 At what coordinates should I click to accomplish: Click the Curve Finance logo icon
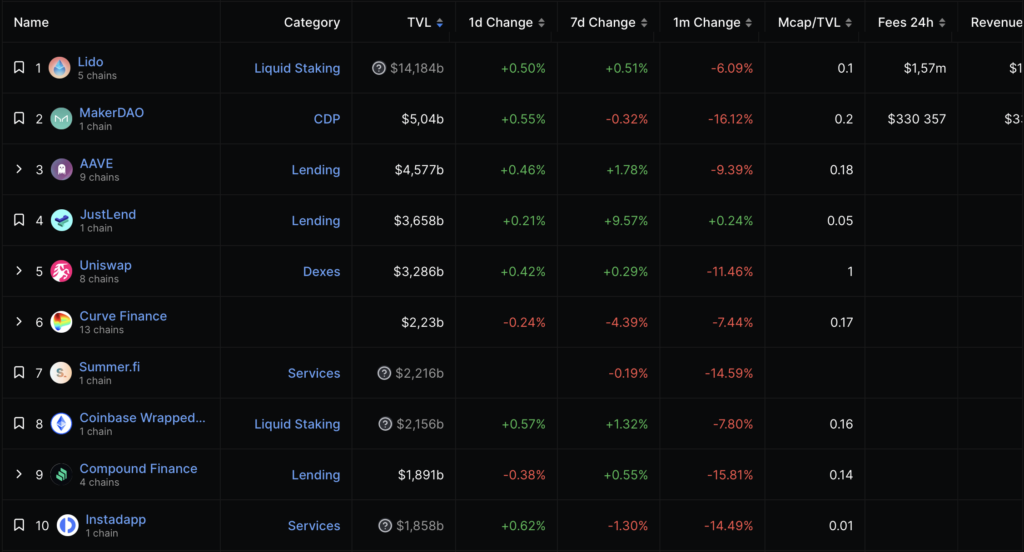click(x=62, y=322)
